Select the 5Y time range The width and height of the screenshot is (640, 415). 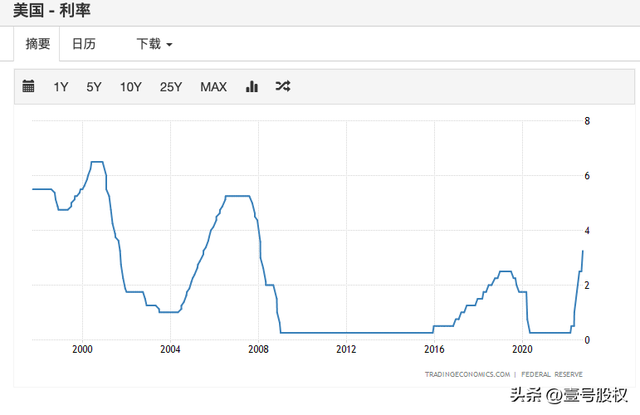click(x=94, y=87)
